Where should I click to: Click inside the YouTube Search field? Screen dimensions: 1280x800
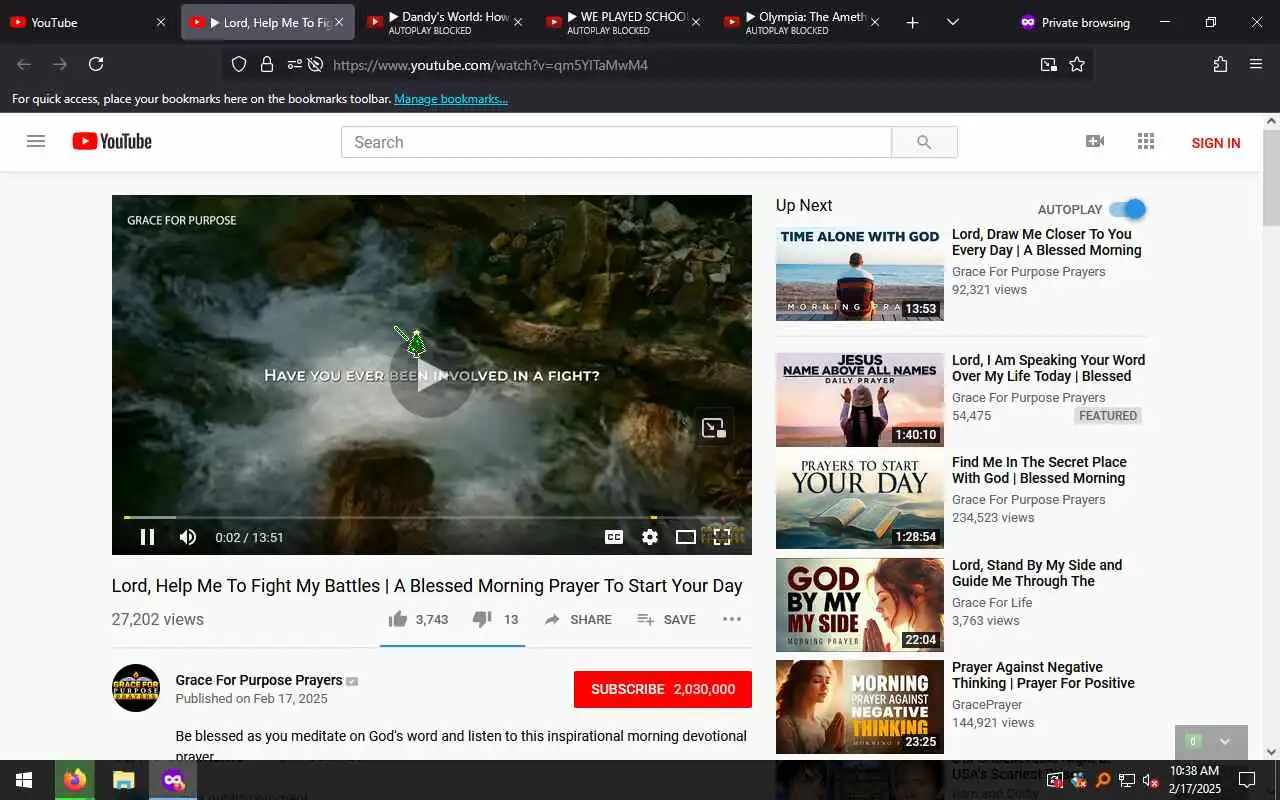tap(616, 142)
